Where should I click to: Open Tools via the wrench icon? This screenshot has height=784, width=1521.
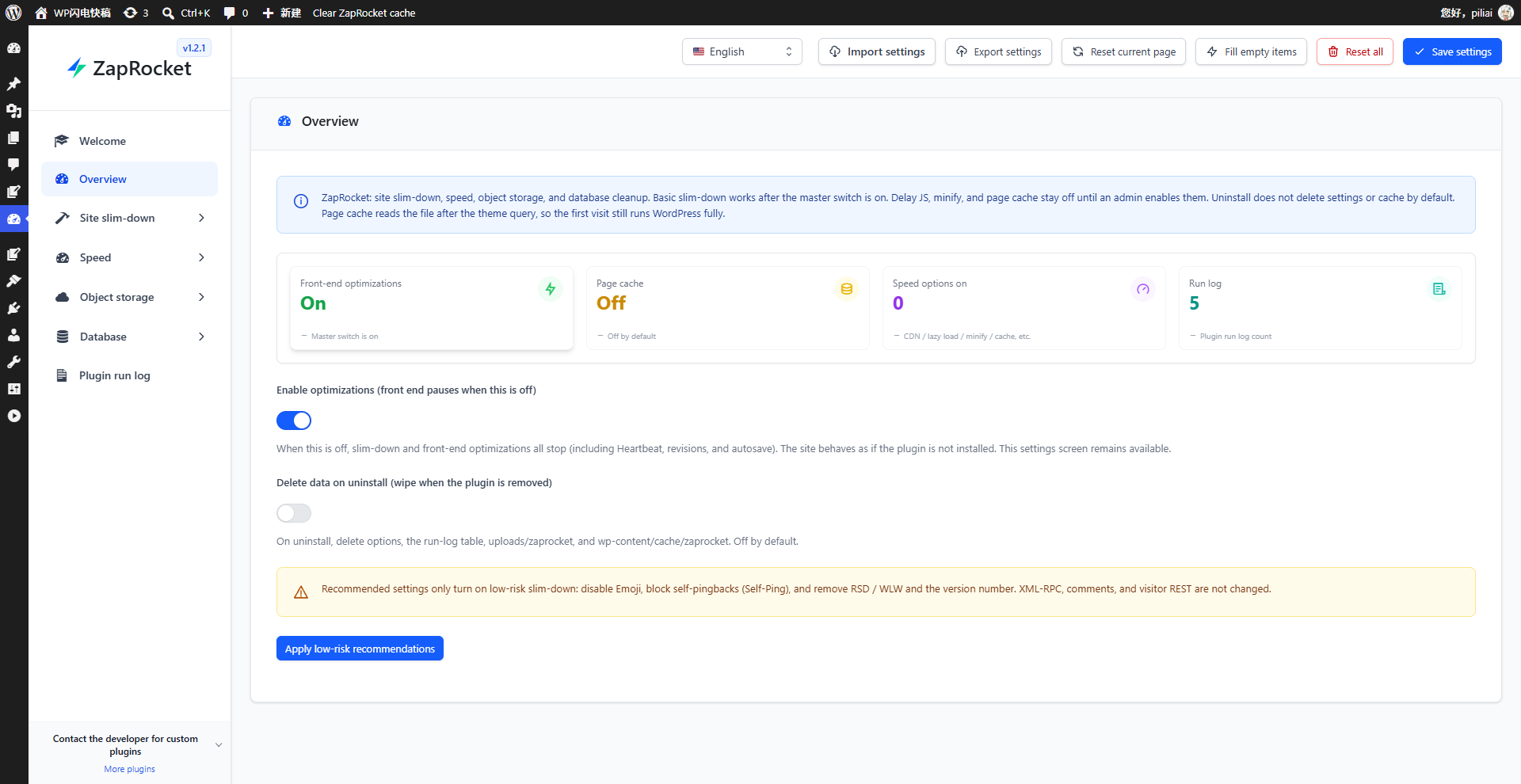(13, 362)
